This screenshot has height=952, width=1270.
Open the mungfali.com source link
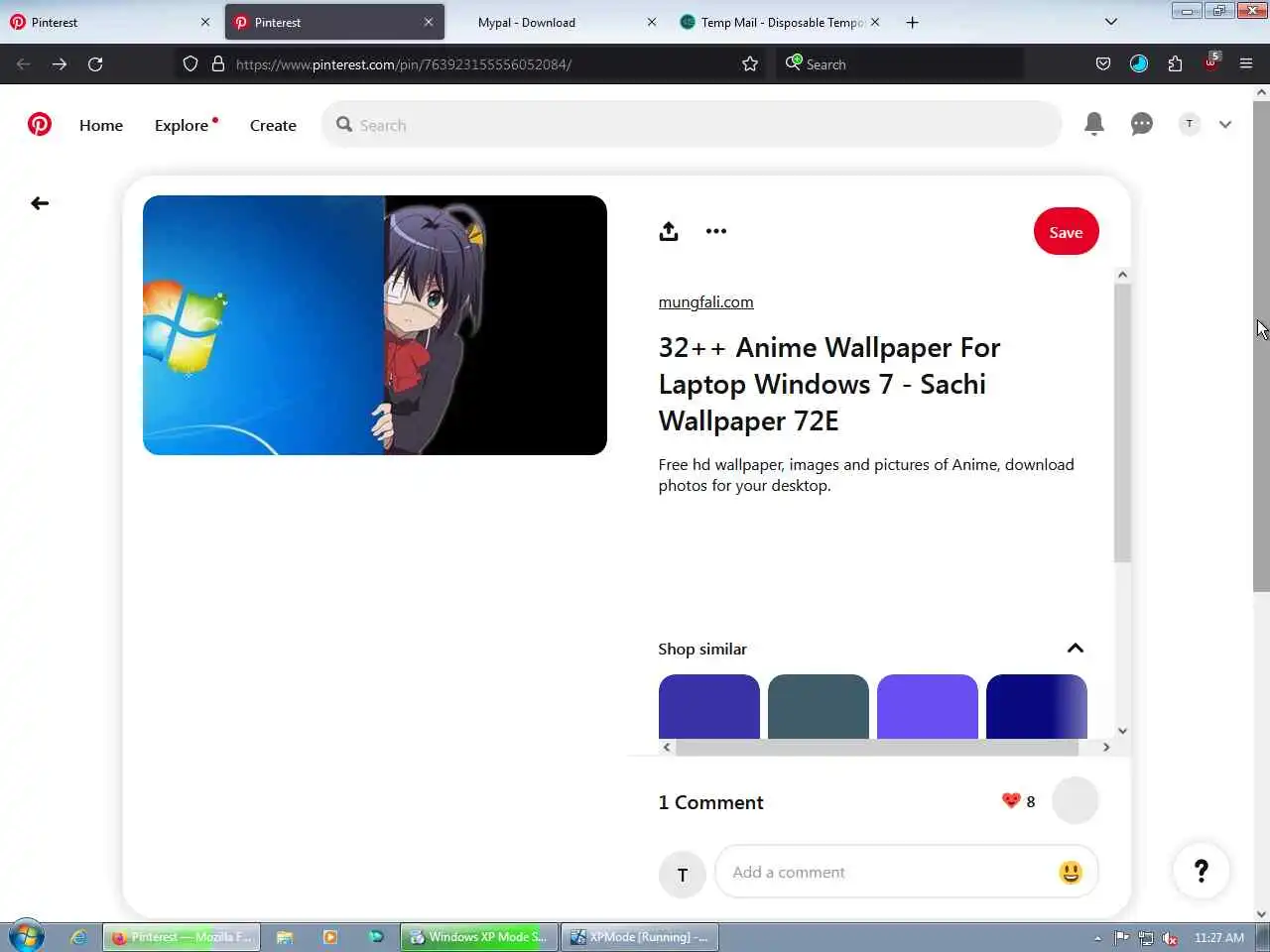pyautogui.click(x=706, y=302)
